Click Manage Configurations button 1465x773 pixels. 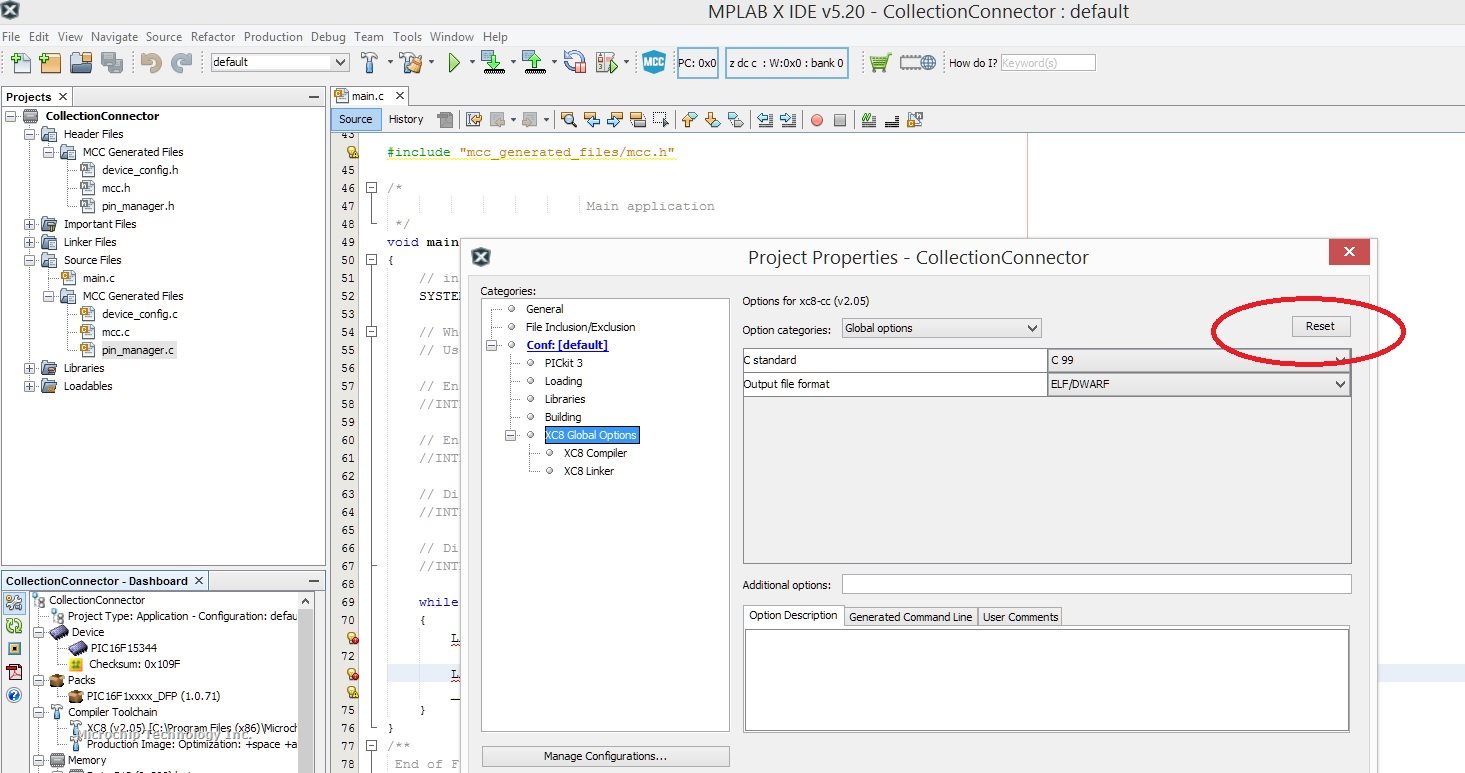point(605,756)
